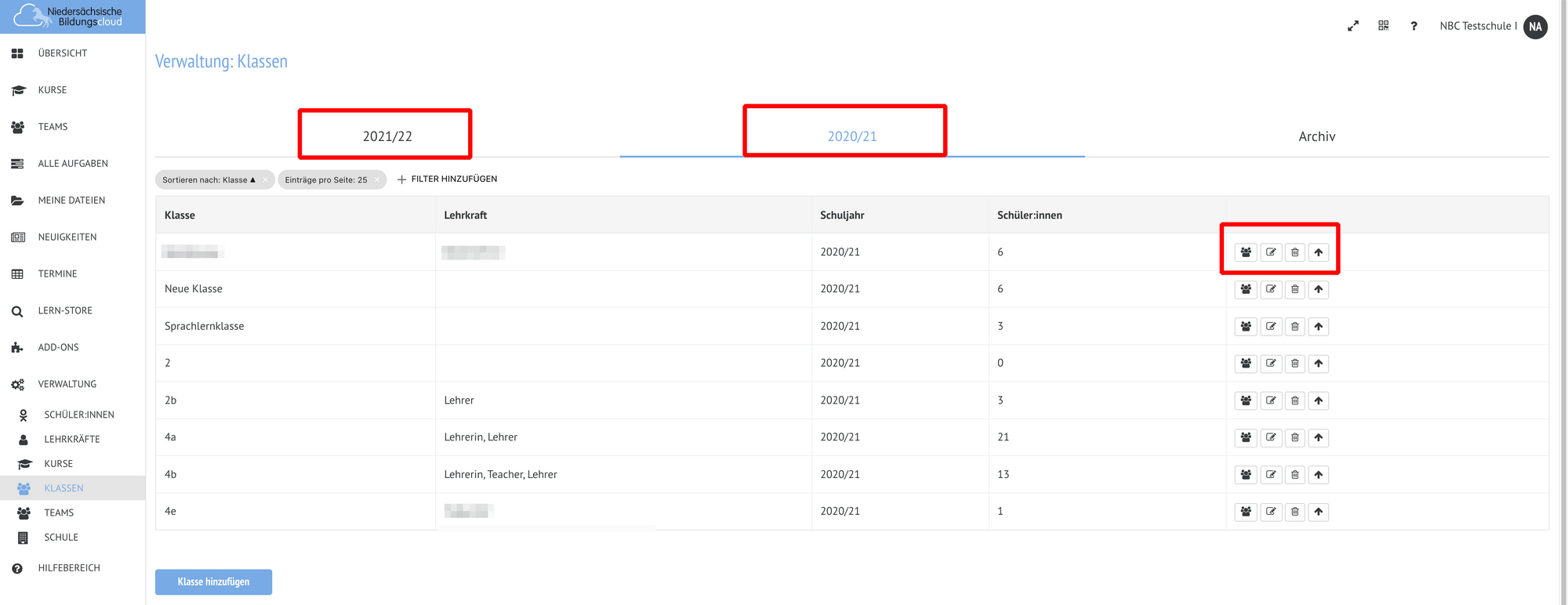Click upgrade arrow icon for class 4a
The image size is (1568, 605).
[1319, 437]
